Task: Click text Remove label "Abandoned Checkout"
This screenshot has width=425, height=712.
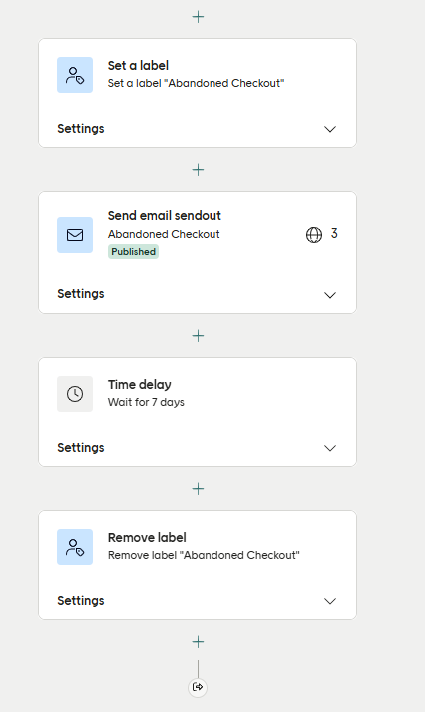Action: click(203, 555)
